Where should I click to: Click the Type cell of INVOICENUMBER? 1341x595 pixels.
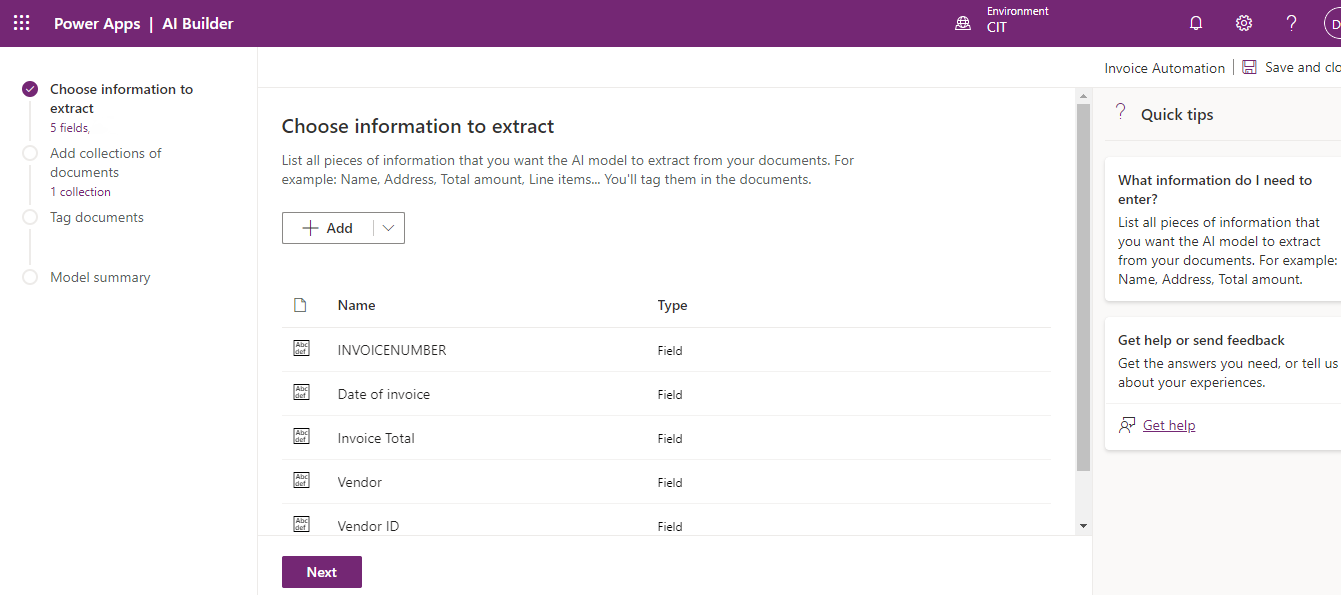coord(670,351)
